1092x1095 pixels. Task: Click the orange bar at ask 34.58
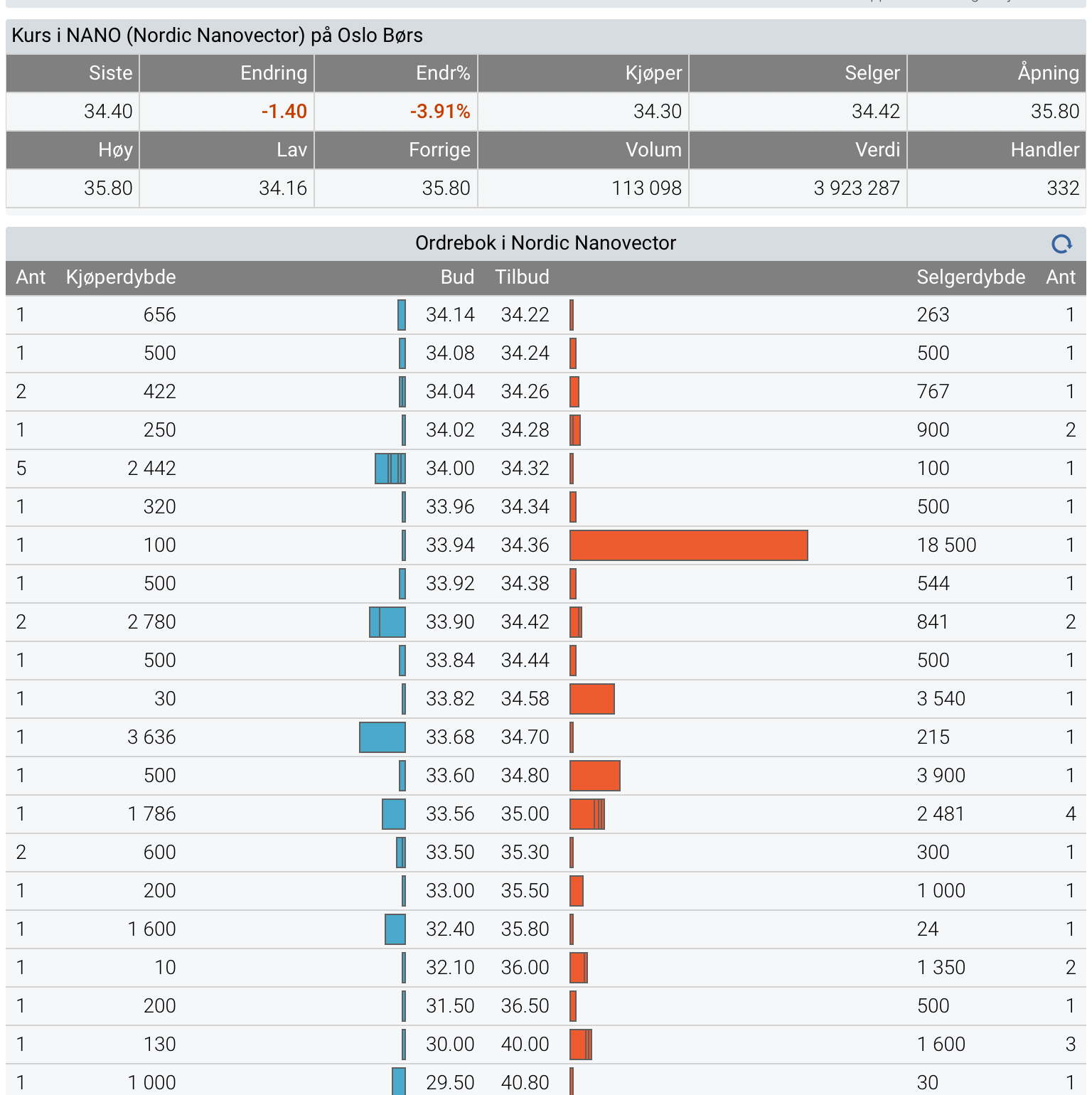point(592,699)
